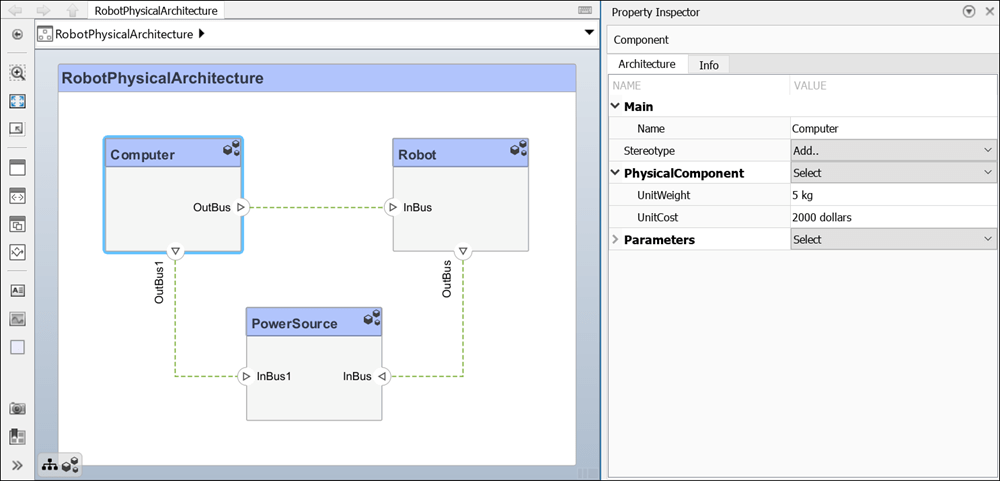Screen dimensions: 1000x481
Task: Collapse the PhysicalComponent property section
Action: 615,173
